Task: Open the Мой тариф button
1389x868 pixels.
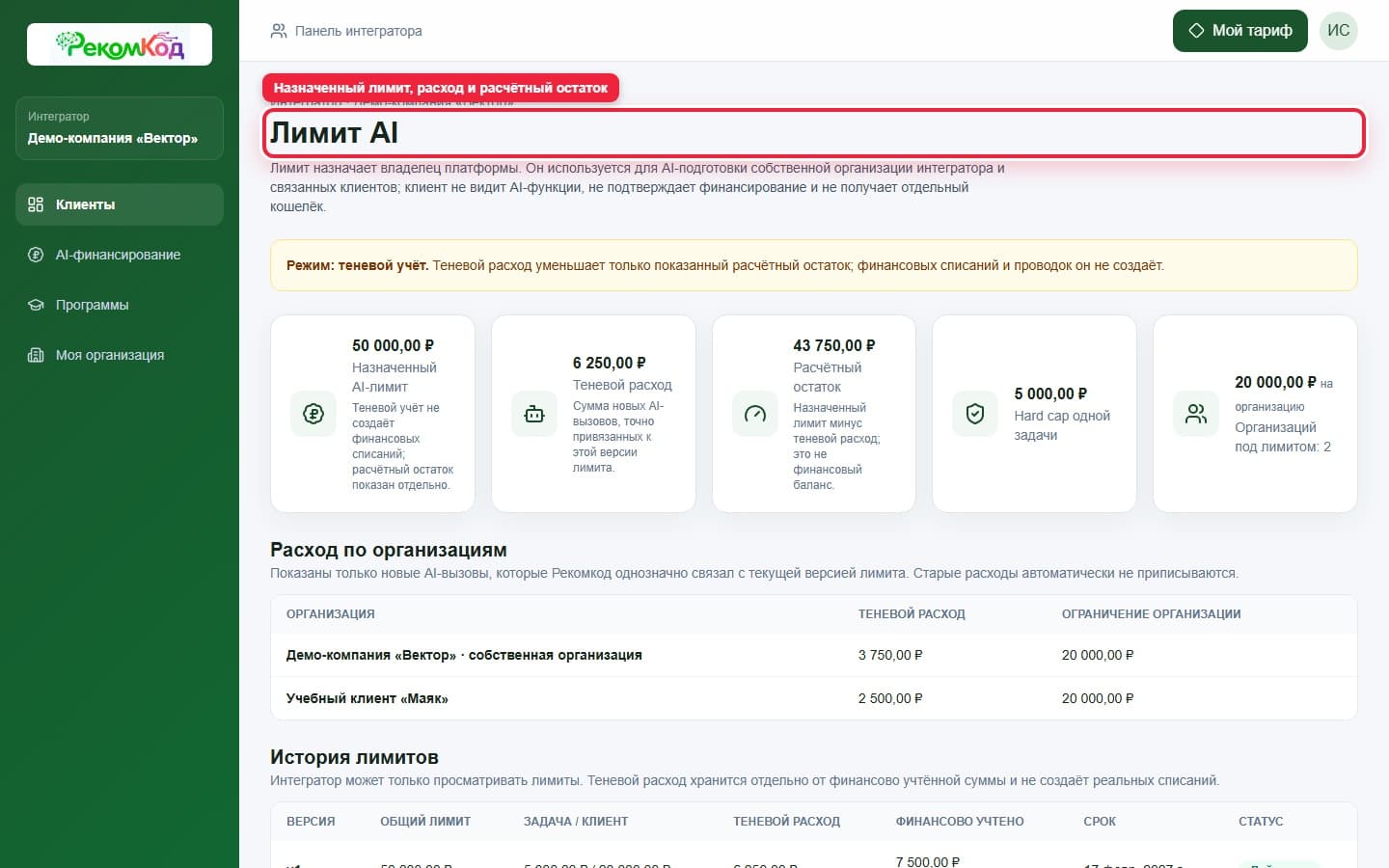Action: (1239, 31)
